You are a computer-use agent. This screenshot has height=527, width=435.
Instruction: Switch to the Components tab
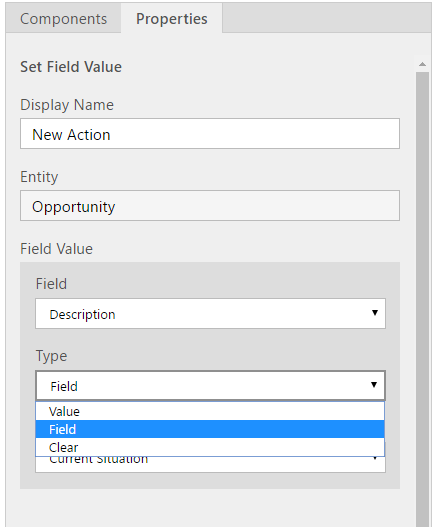coord(63,18)
